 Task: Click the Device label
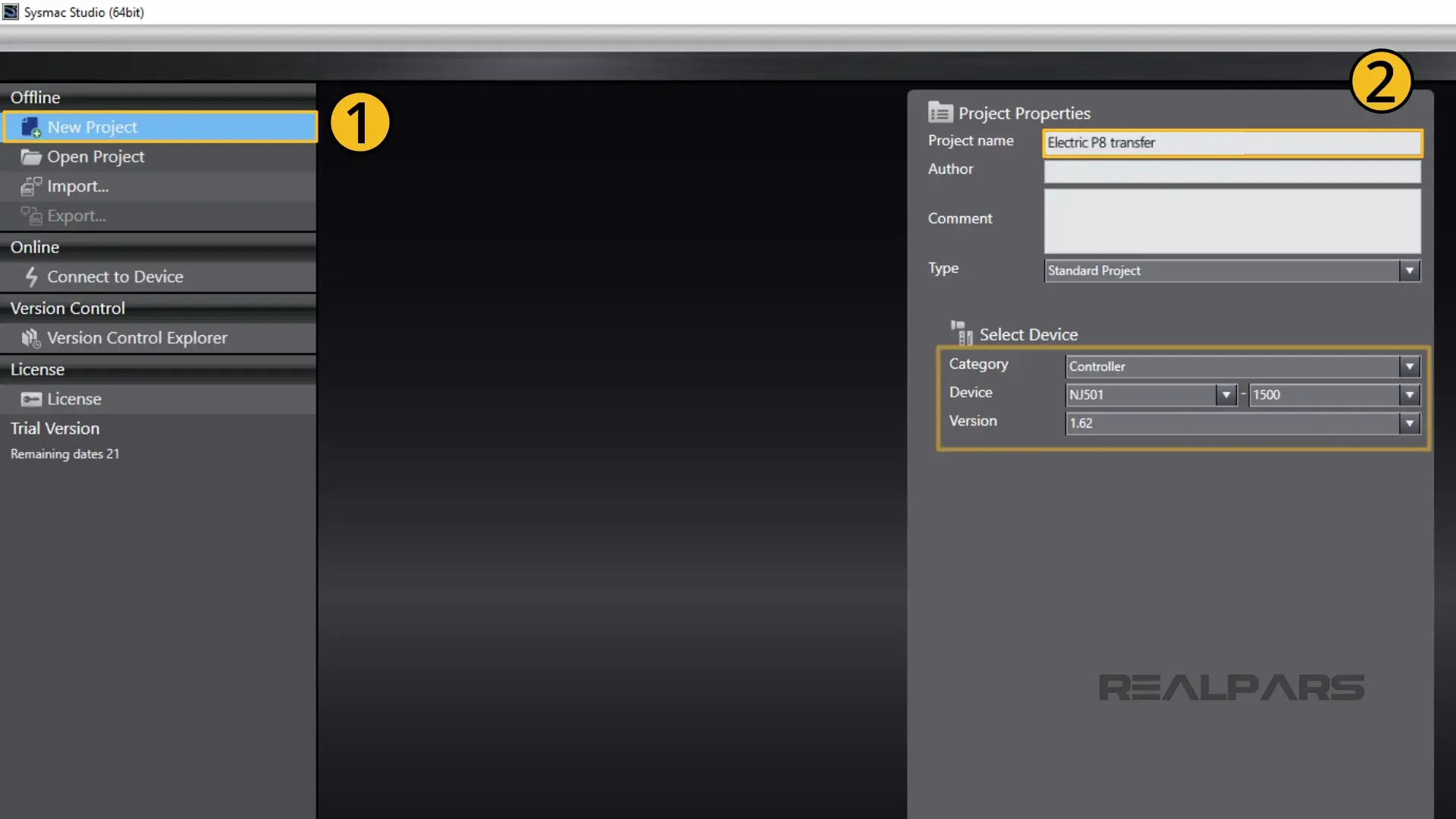pyautogui.click(x=971, y=393)
